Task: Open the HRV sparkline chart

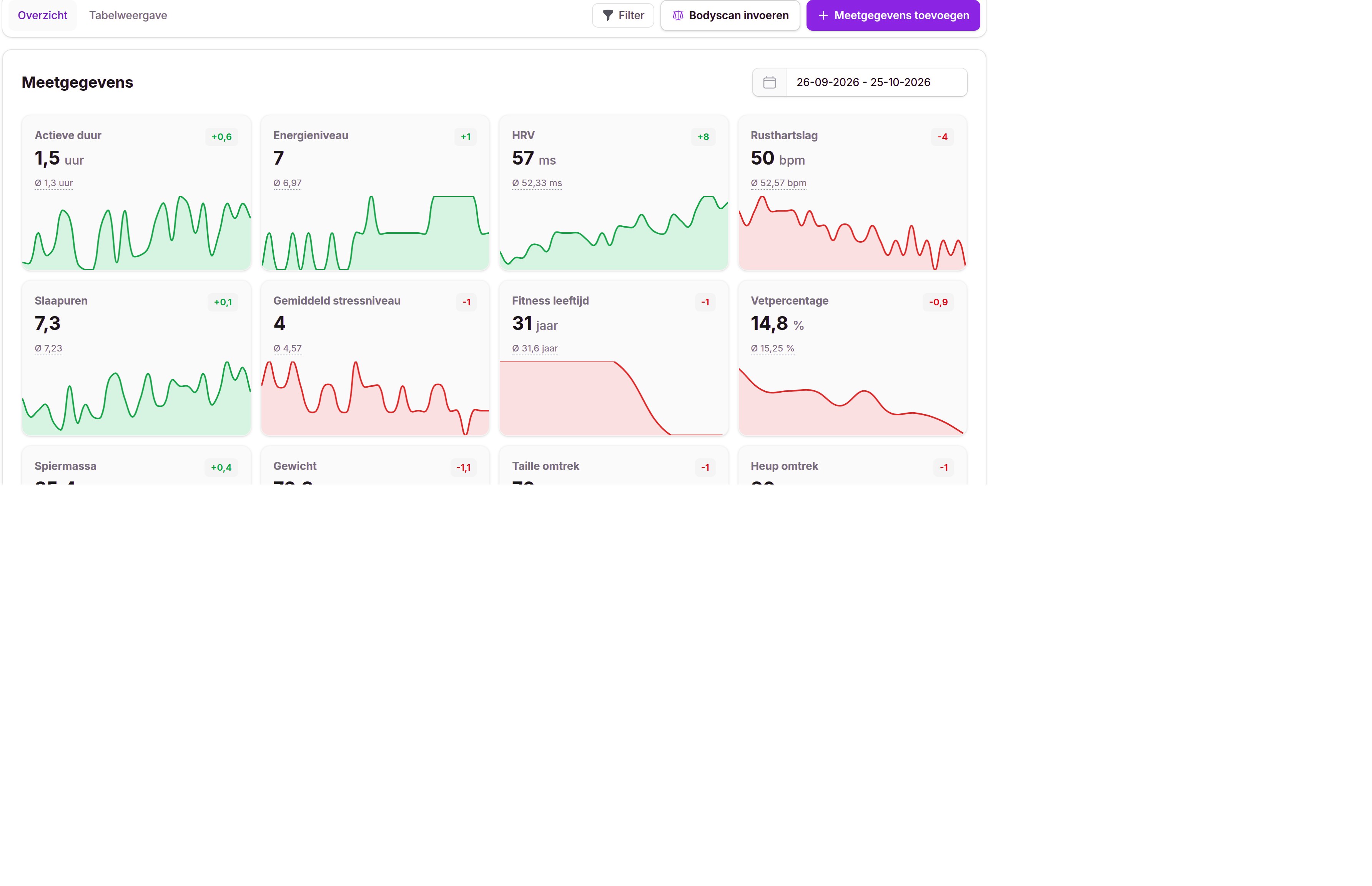Action: (x=614, y=232)
